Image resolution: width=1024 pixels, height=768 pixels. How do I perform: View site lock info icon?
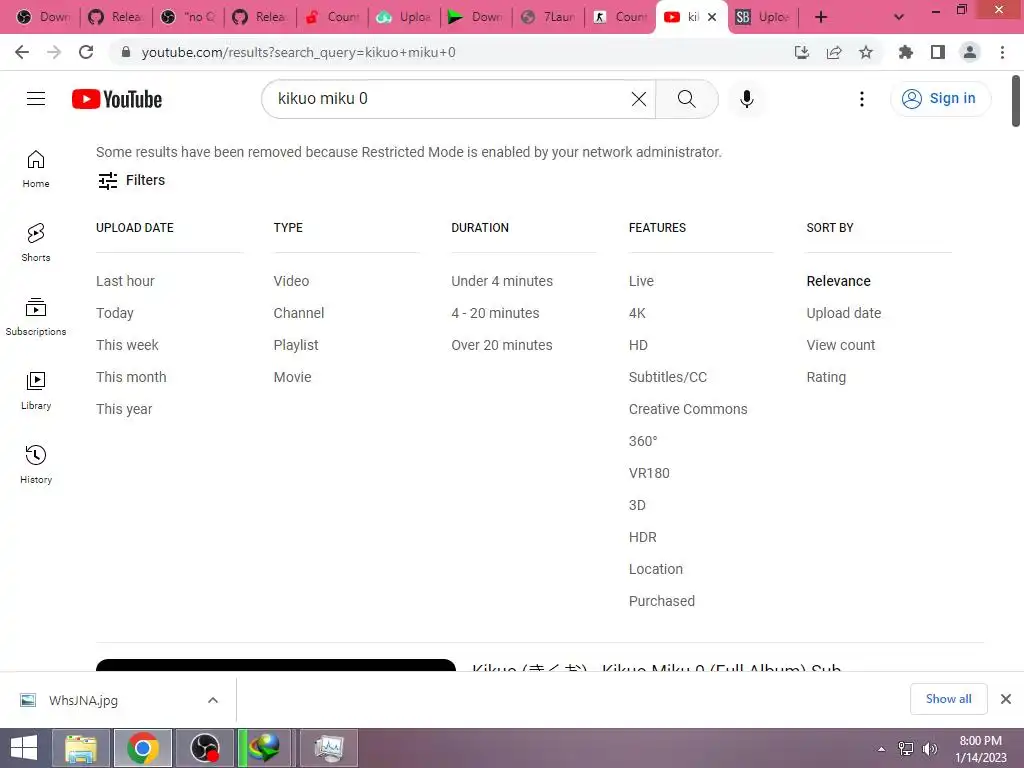click(125, 52)
